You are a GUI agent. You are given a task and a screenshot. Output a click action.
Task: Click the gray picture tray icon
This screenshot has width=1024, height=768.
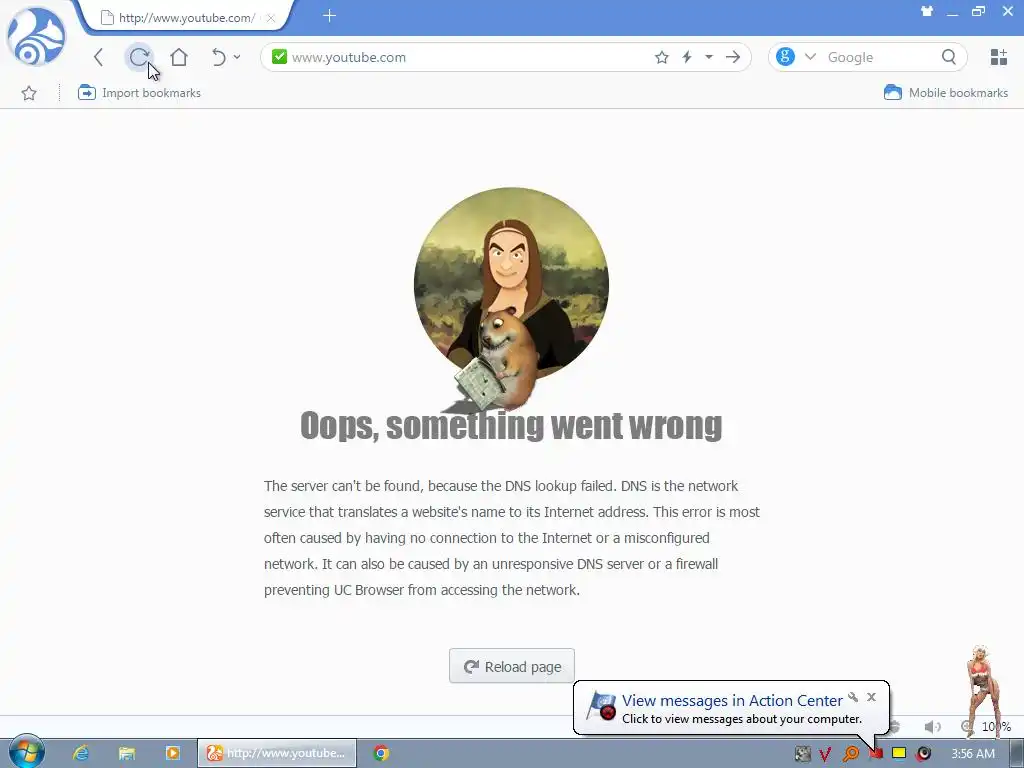(x=803, y=754)
